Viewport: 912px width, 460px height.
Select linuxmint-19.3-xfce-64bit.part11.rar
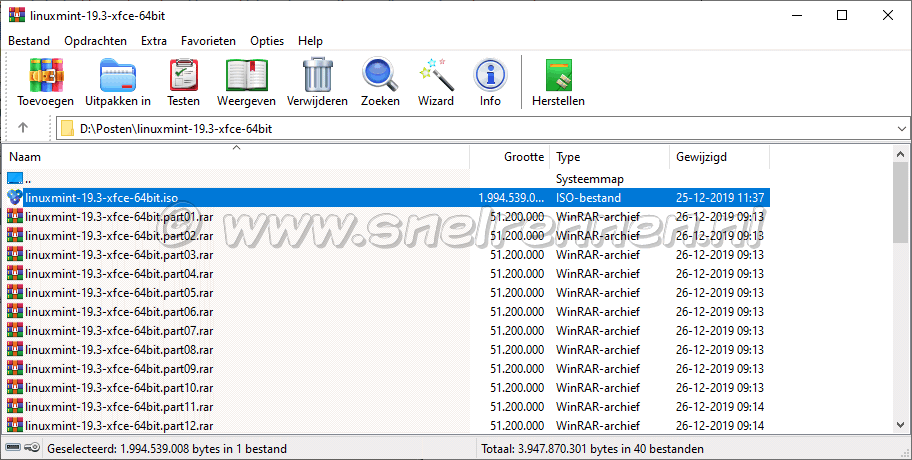[x=119, y=406]
